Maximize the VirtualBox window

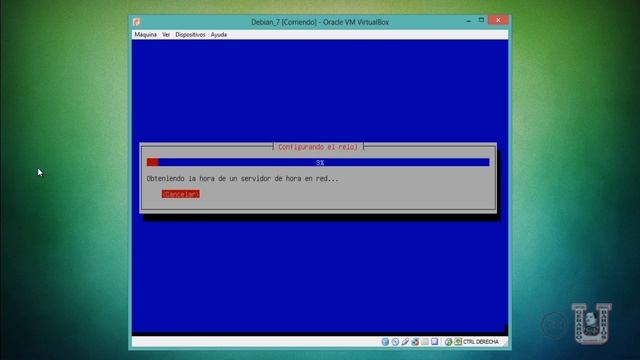coord(481,20)
